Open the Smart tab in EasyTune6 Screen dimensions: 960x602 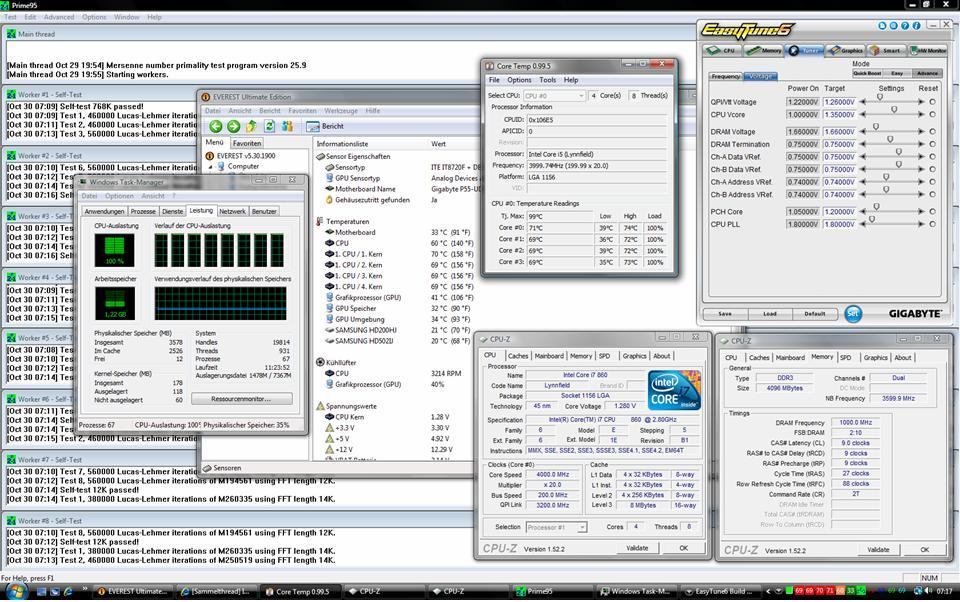point(886,50)
